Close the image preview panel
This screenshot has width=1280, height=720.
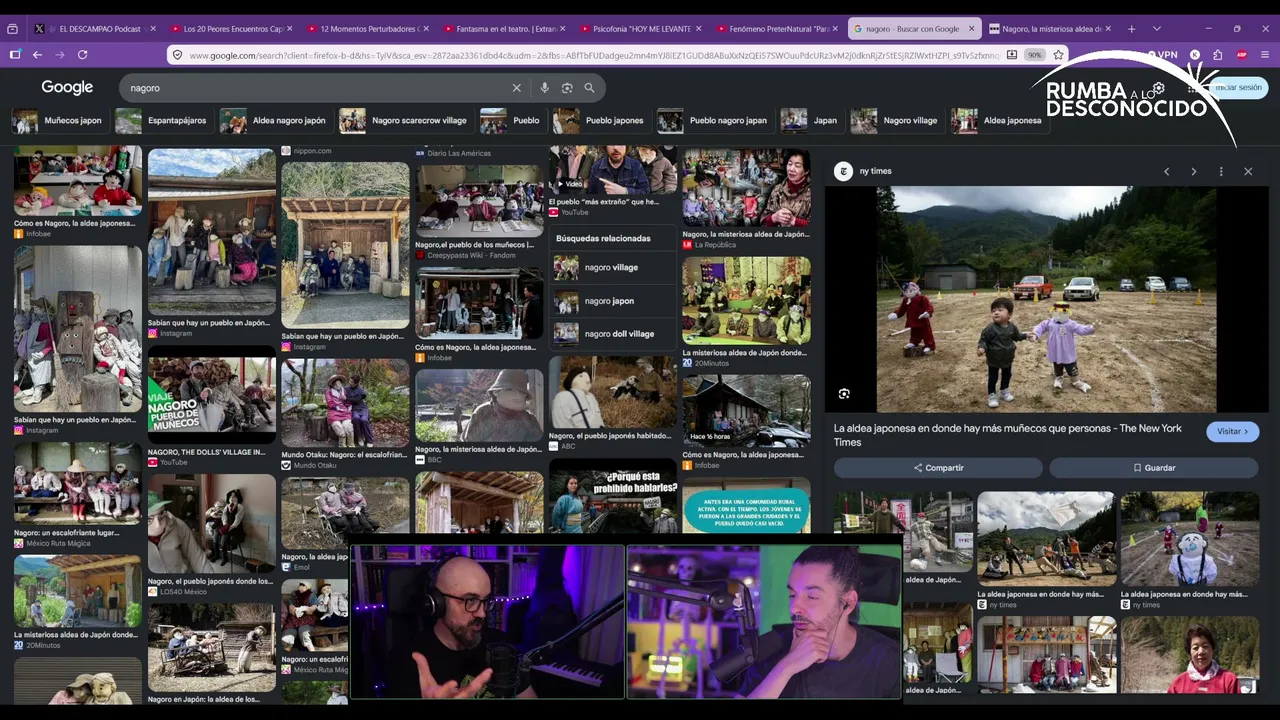[x=1248, y=172]
